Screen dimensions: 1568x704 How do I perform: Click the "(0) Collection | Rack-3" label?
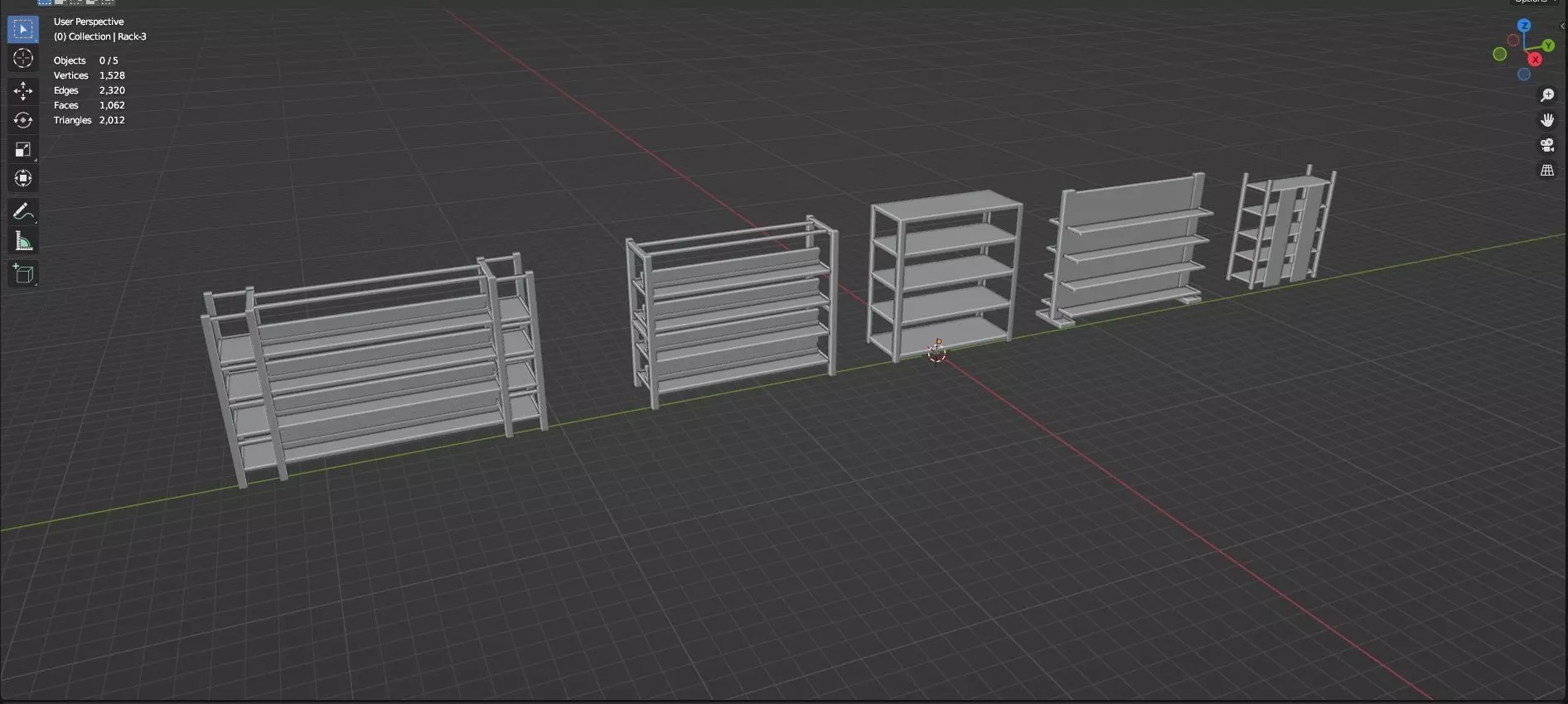[100, 36]
